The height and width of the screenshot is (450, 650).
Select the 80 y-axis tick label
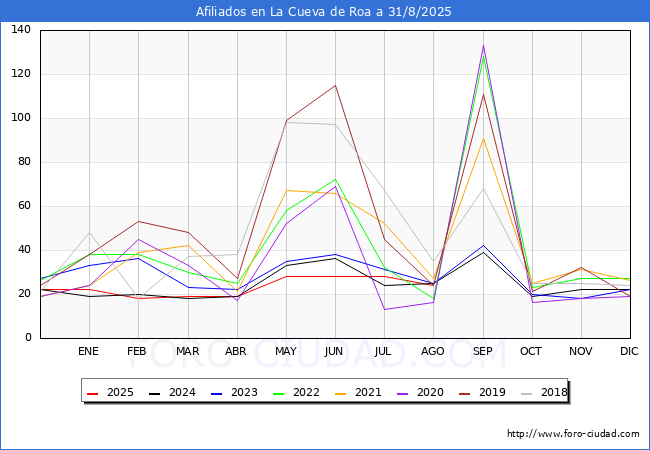point(24,162)
